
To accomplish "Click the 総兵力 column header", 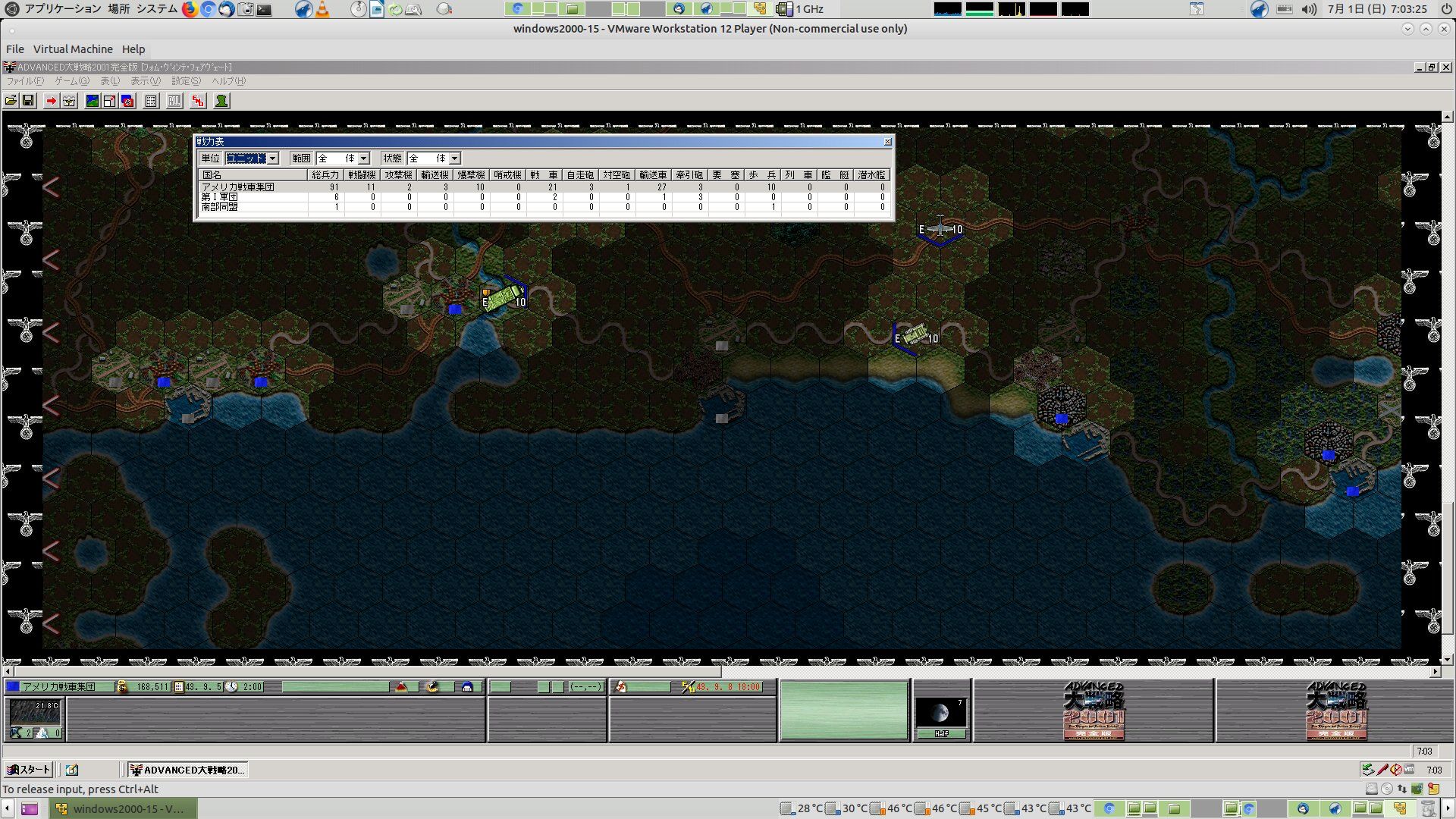I will pos(325,175).
